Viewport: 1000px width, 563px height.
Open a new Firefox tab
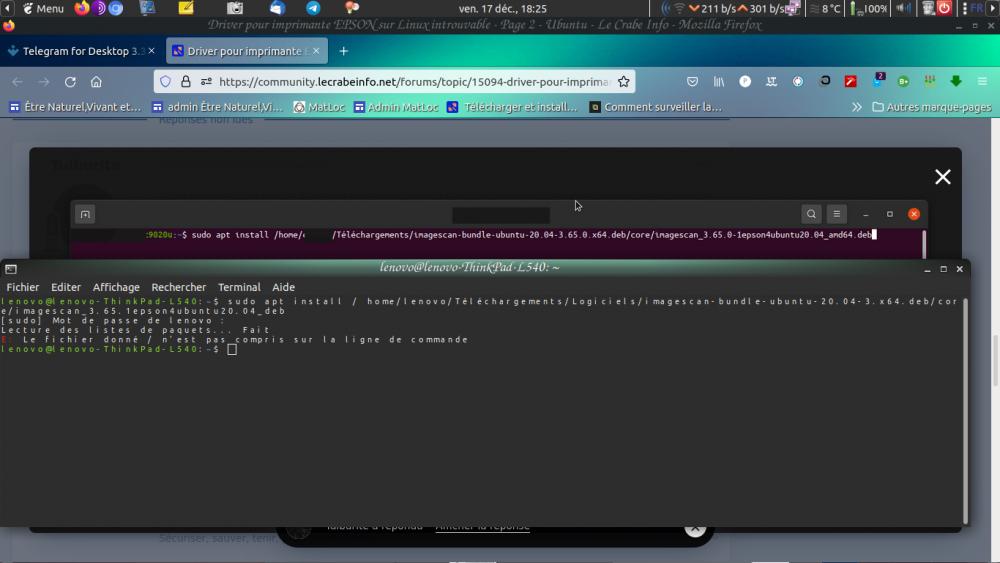343,51
